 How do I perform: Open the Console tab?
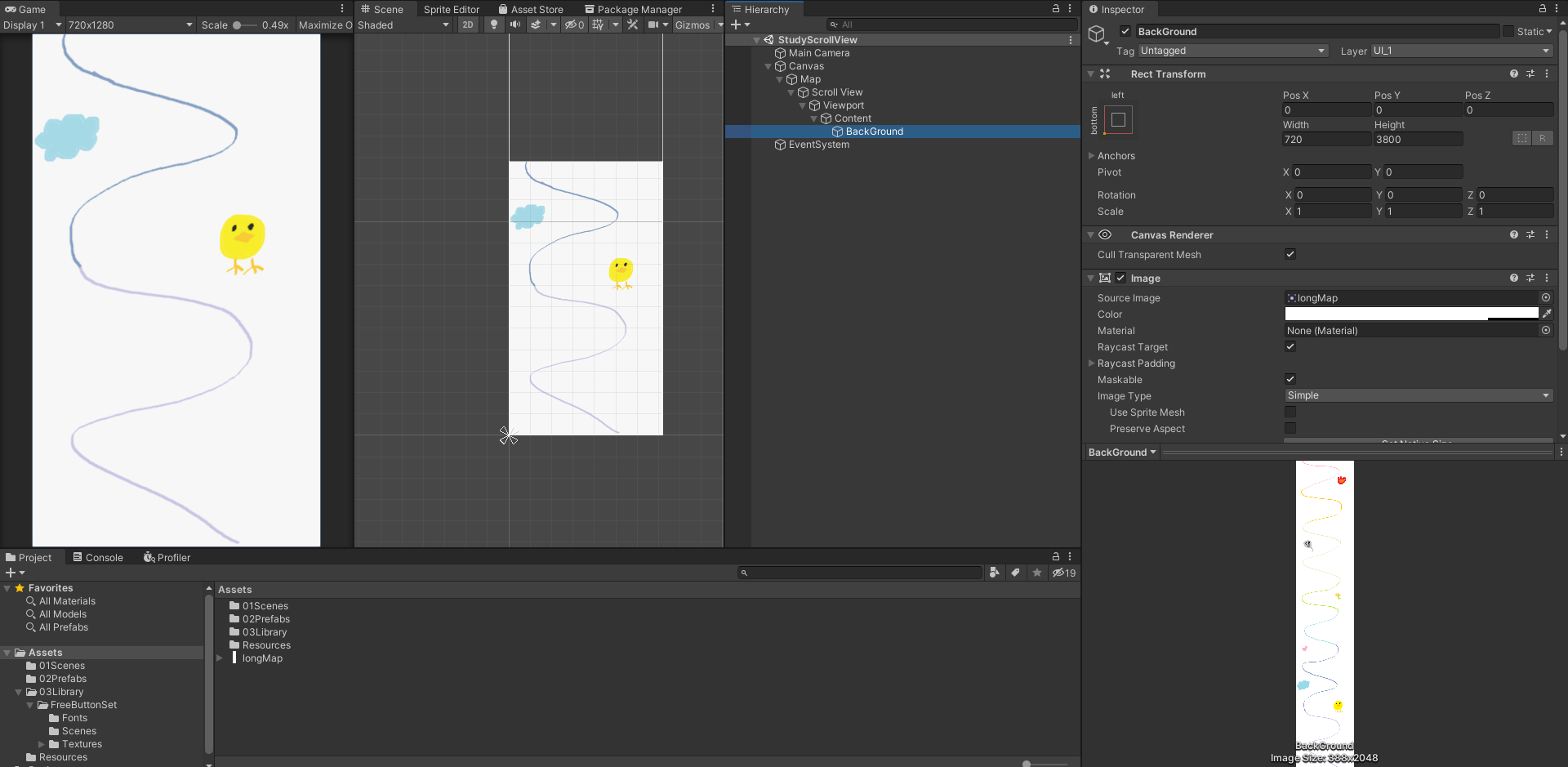tap(98, 557)
